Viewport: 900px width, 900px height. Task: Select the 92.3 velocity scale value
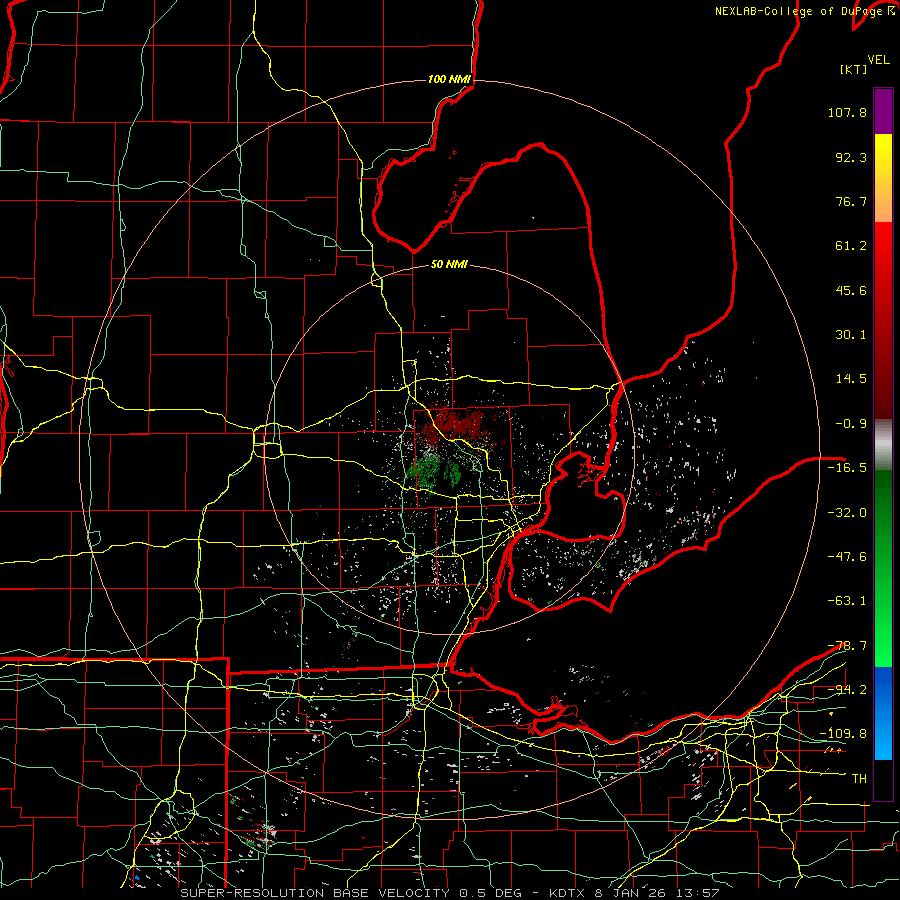[x=851, y=157]
